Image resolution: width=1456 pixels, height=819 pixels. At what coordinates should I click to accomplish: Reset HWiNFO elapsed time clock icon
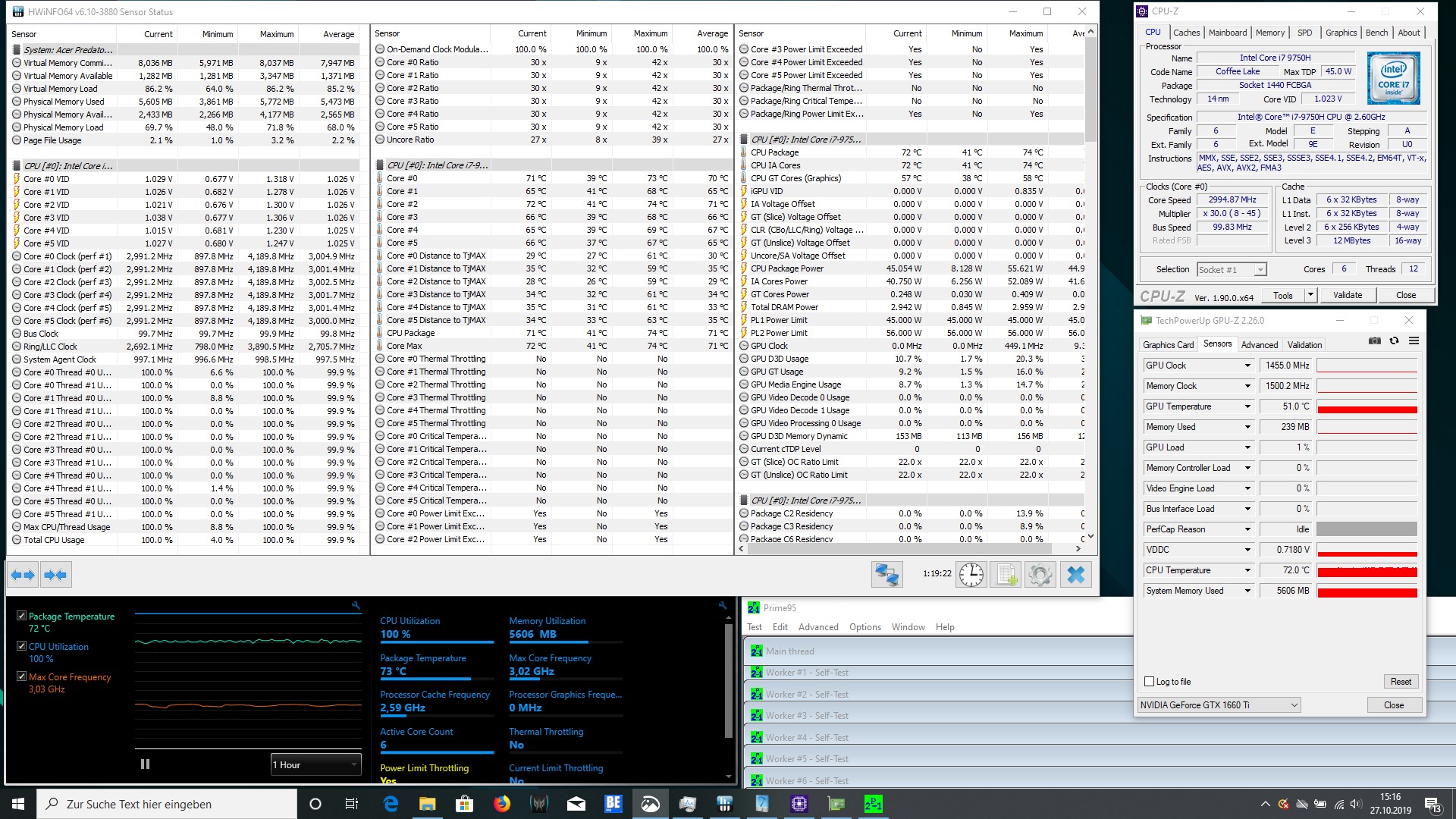(x=971, y=575)
